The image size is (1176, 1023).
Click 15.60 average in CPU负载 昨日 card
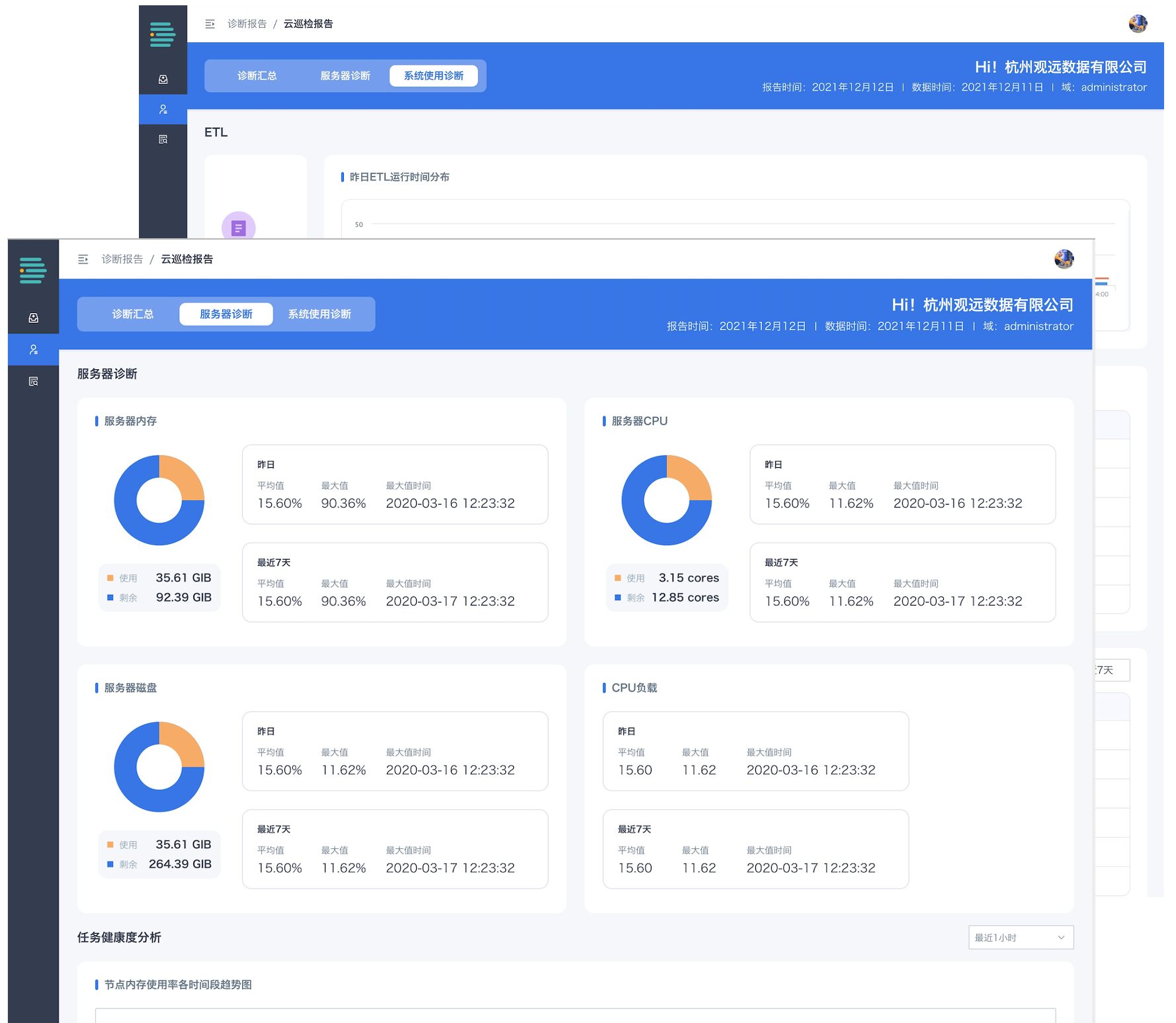(635, 770)
